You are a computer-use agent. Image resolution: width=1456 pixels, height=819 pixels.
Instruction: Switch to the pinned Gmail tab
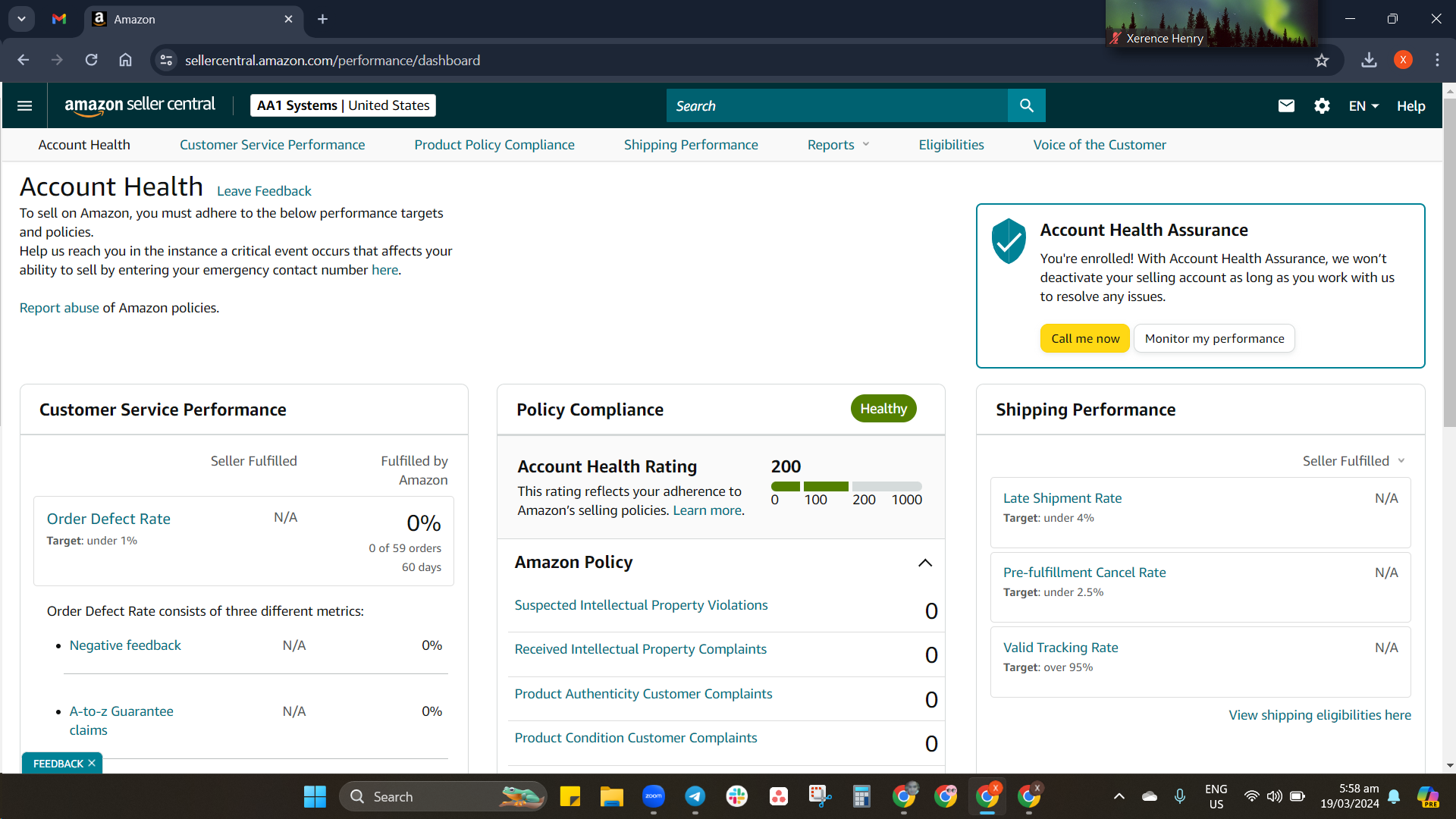(x=59, y=19)
